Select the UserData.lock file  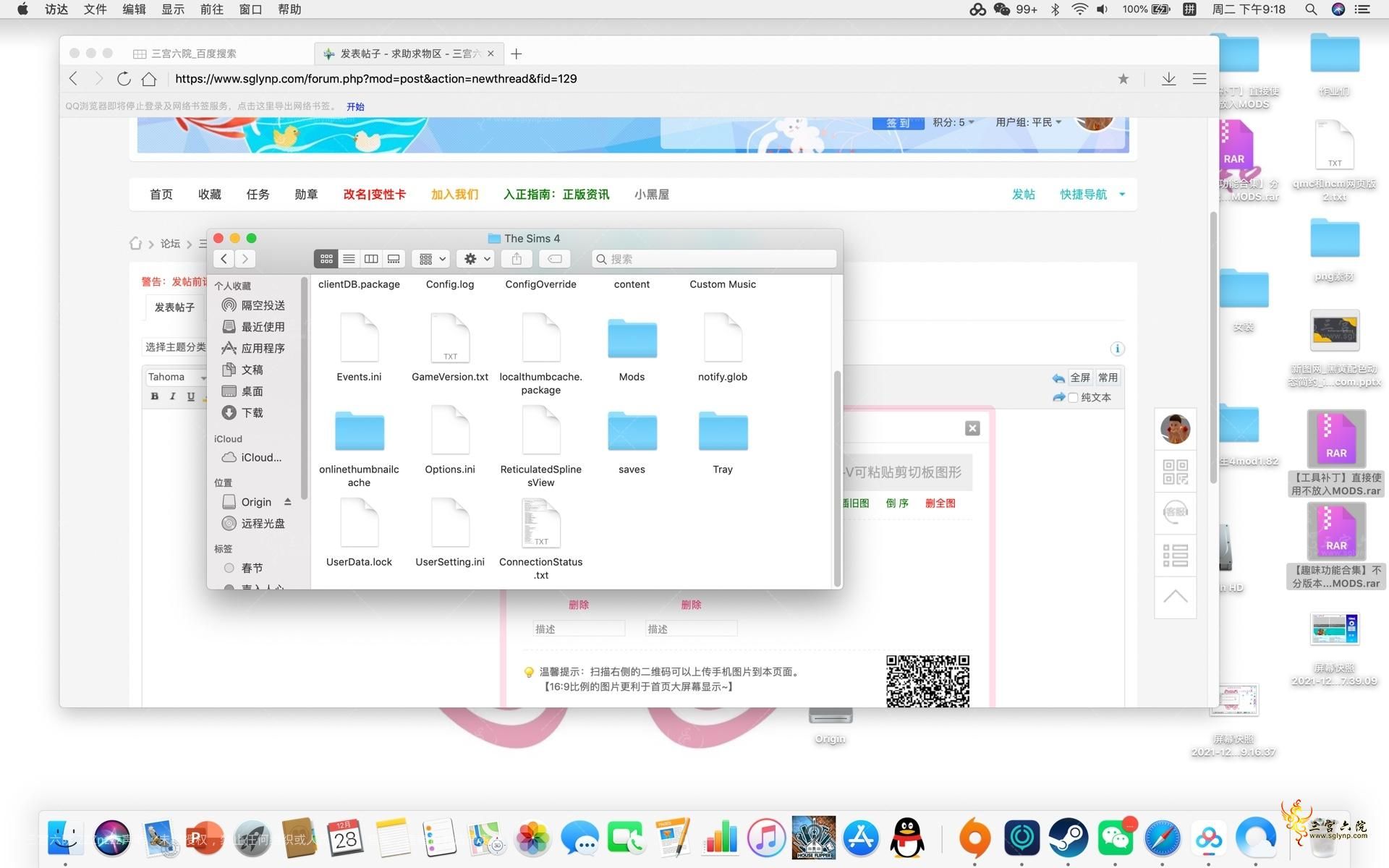[359, 523]
